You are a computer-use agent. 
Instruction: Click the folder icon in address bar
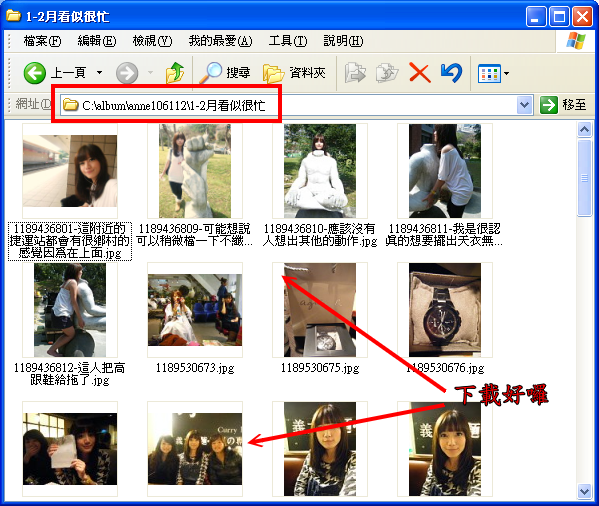(70, 104)
